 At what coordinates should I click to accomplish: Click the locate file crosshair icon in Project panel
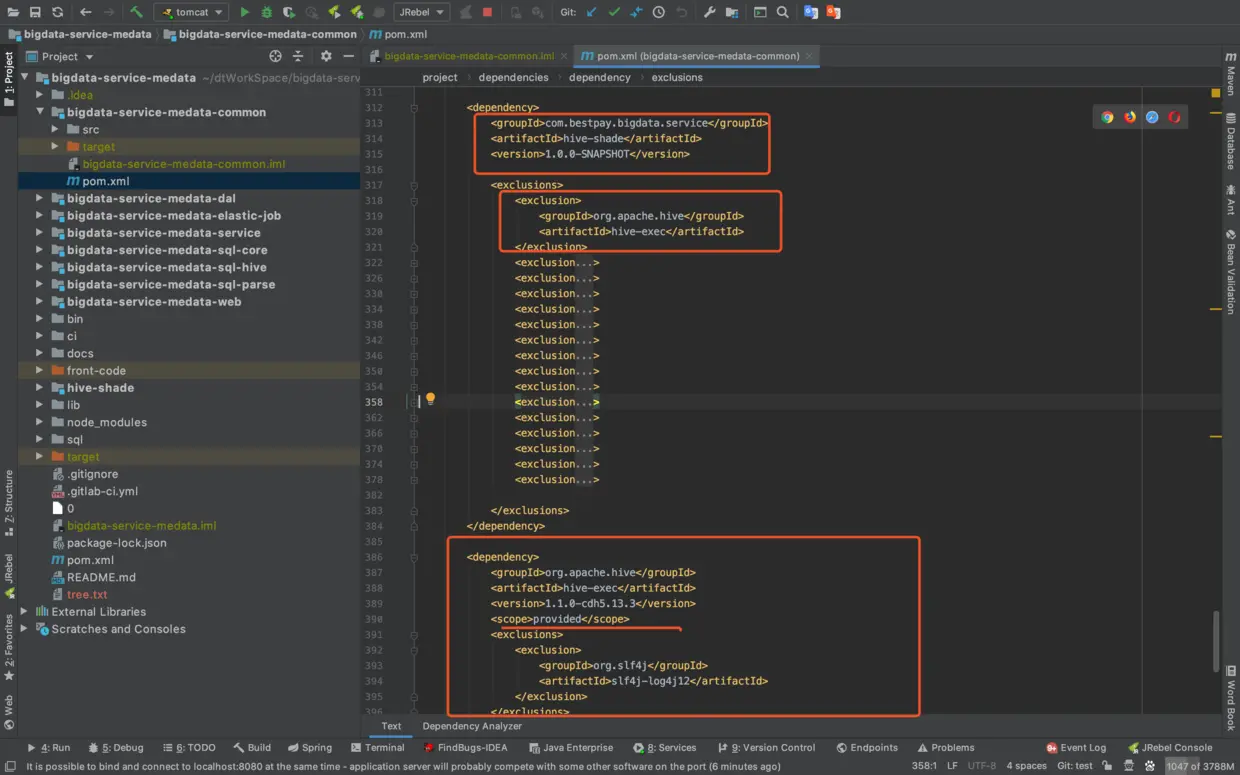click(x=276, y=57)
